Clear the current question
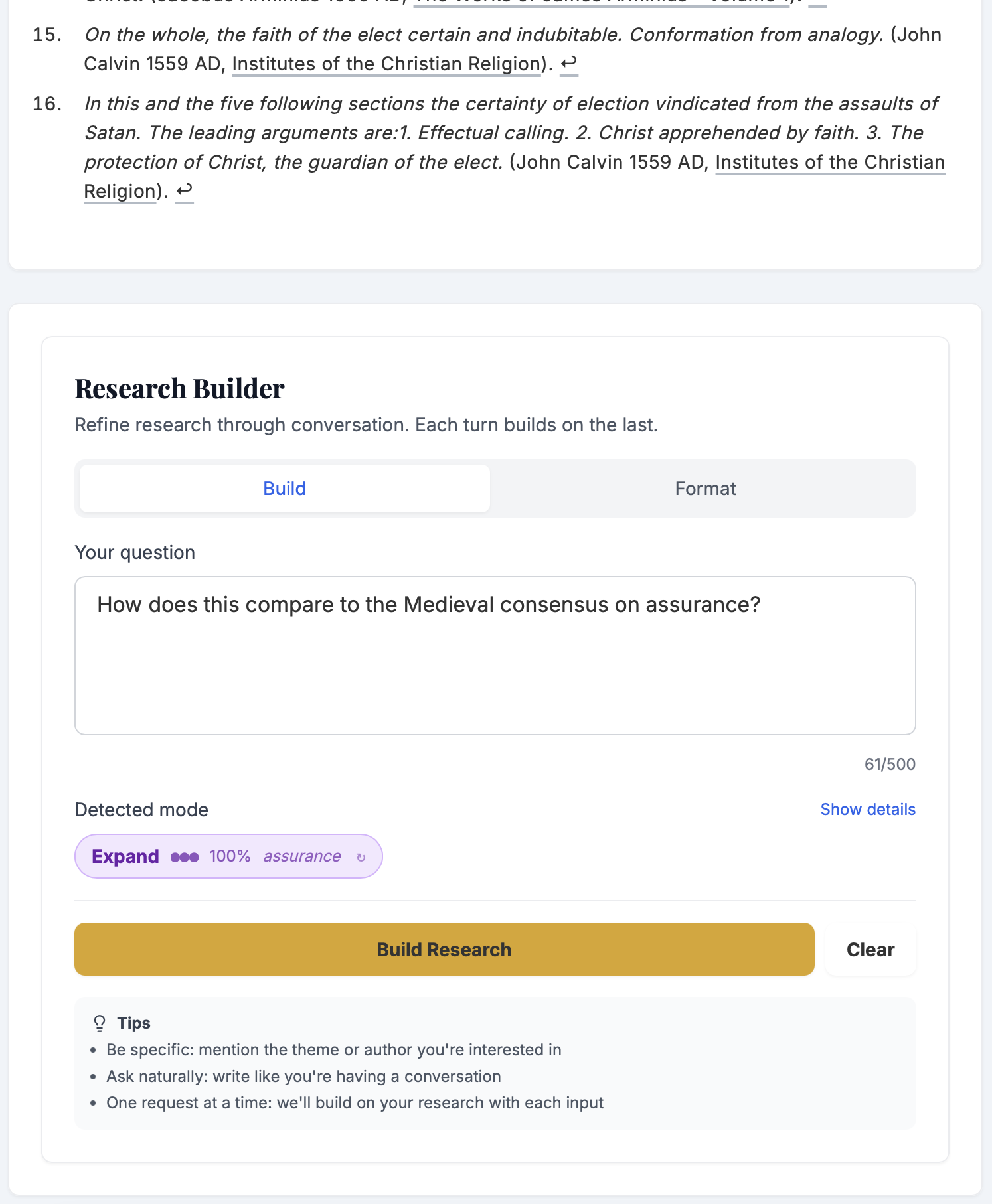This screenshot has width=992, height=1204. 870,949
